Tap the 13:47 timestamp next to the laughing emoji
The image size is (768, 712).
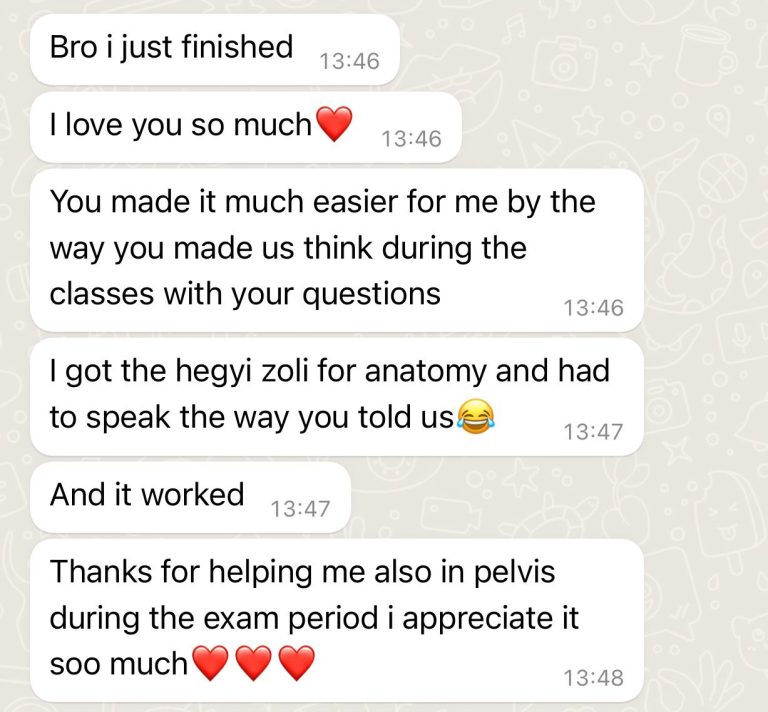point(593,432)
